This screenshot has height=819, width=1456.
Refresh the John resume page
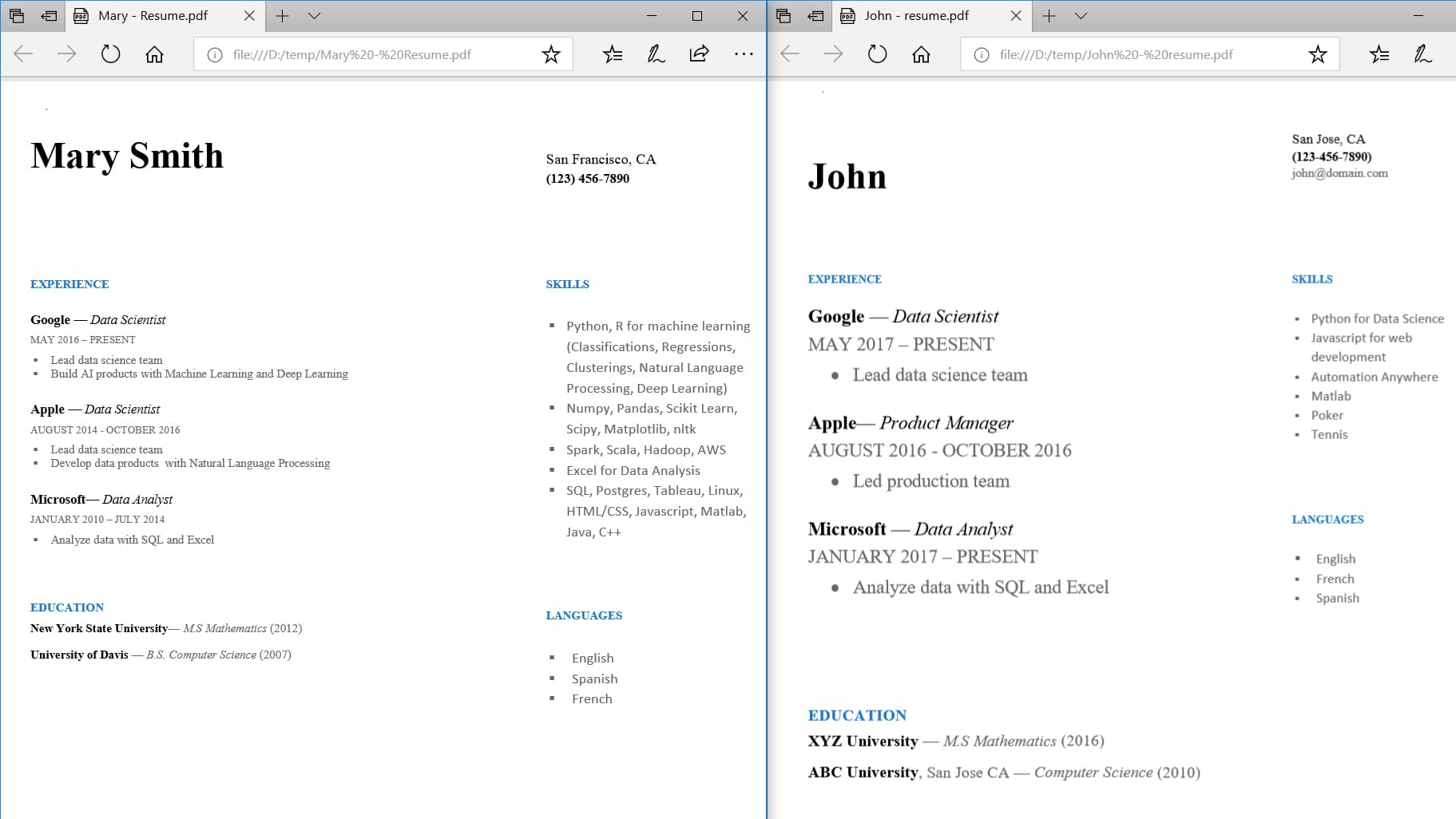click(877, 54)
